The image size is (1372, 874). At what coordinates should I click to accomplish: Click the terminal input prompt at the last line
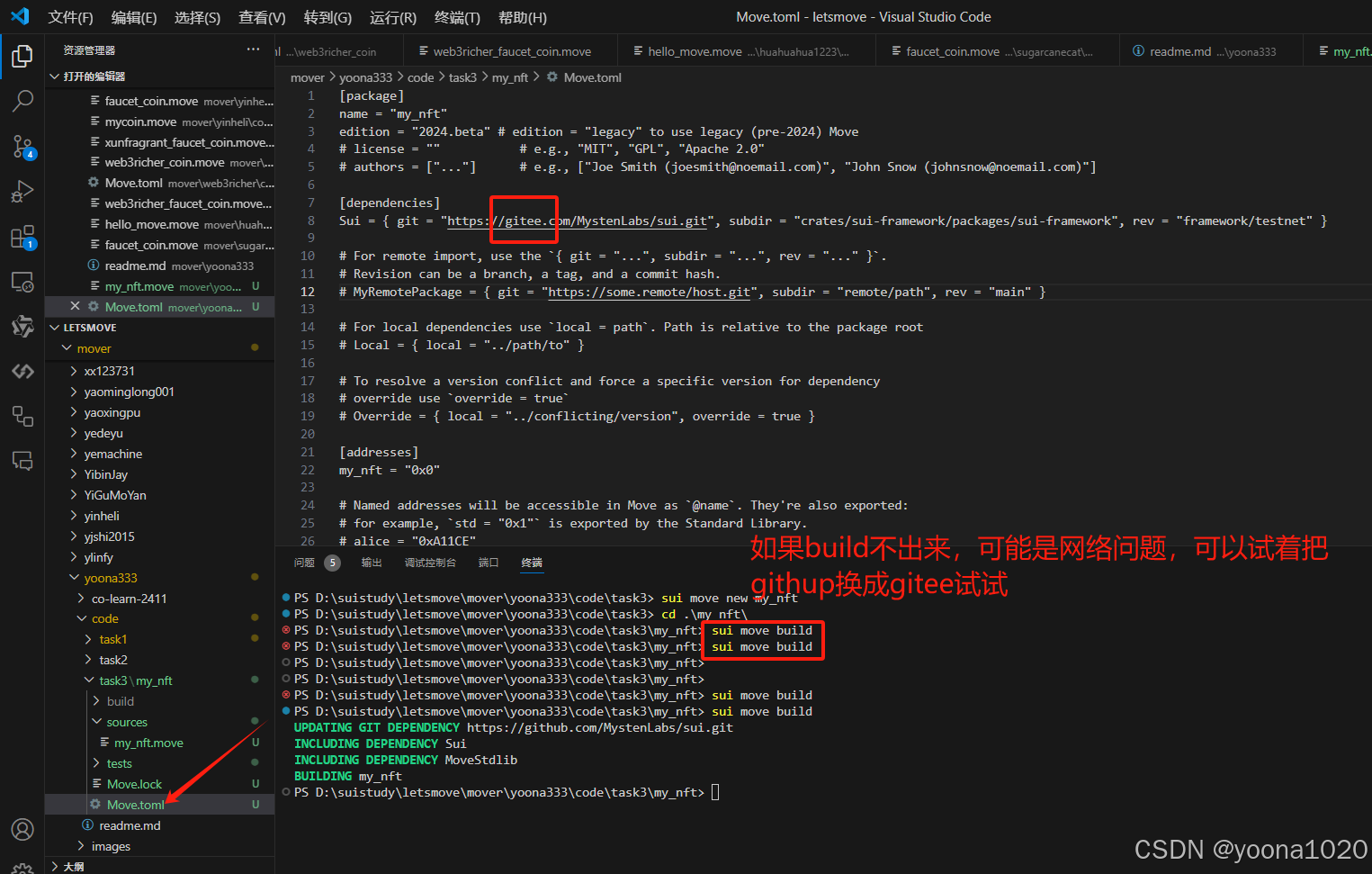click(x=715, y=792)
